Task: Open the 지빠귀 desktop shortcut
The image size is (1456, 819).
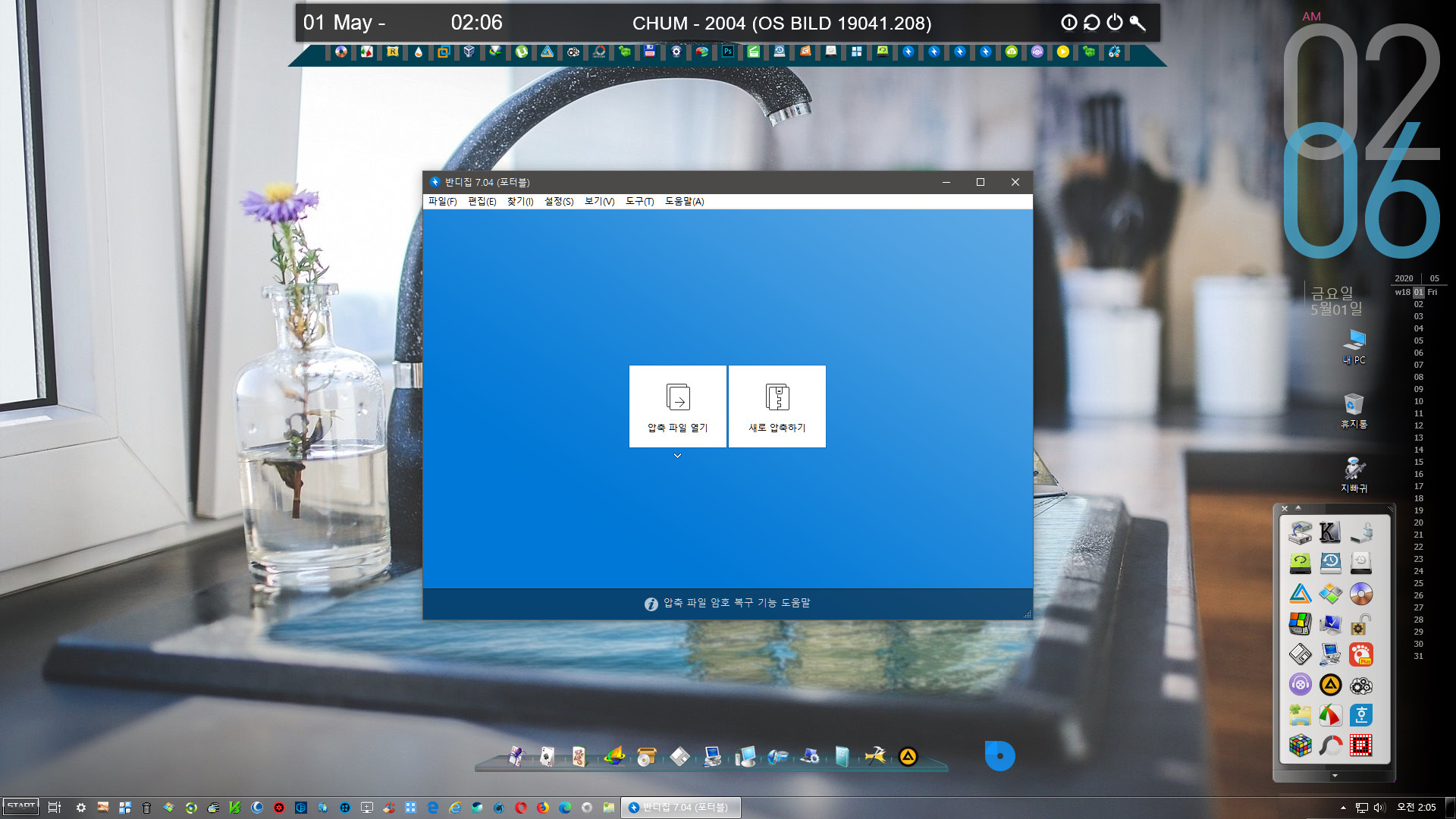Action: tap(1354, 475)
